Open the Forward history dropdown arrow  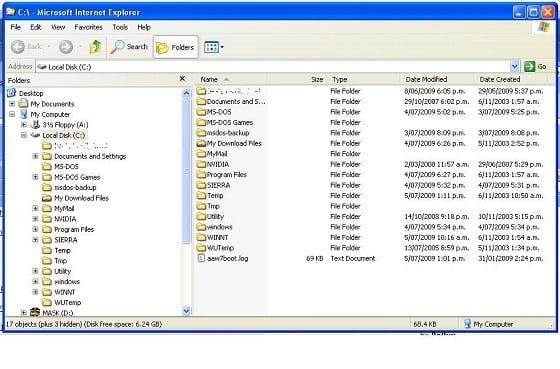(80, 47)
